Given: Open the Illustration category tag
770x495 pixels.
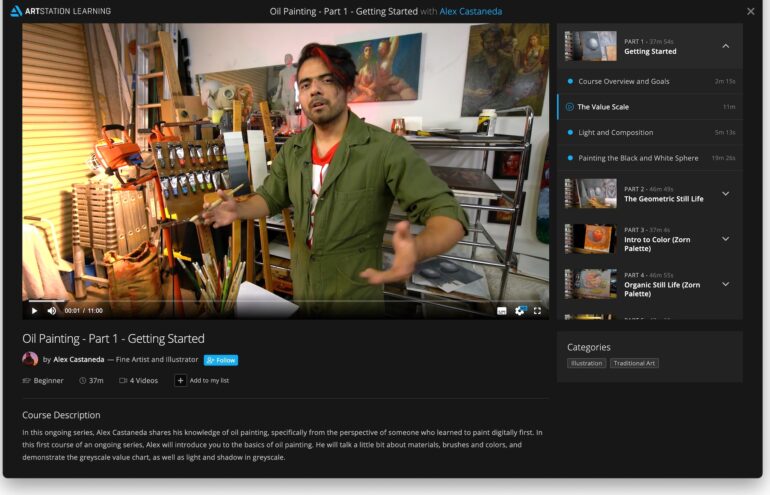Looking at the screenshot, I should (586, 363).
